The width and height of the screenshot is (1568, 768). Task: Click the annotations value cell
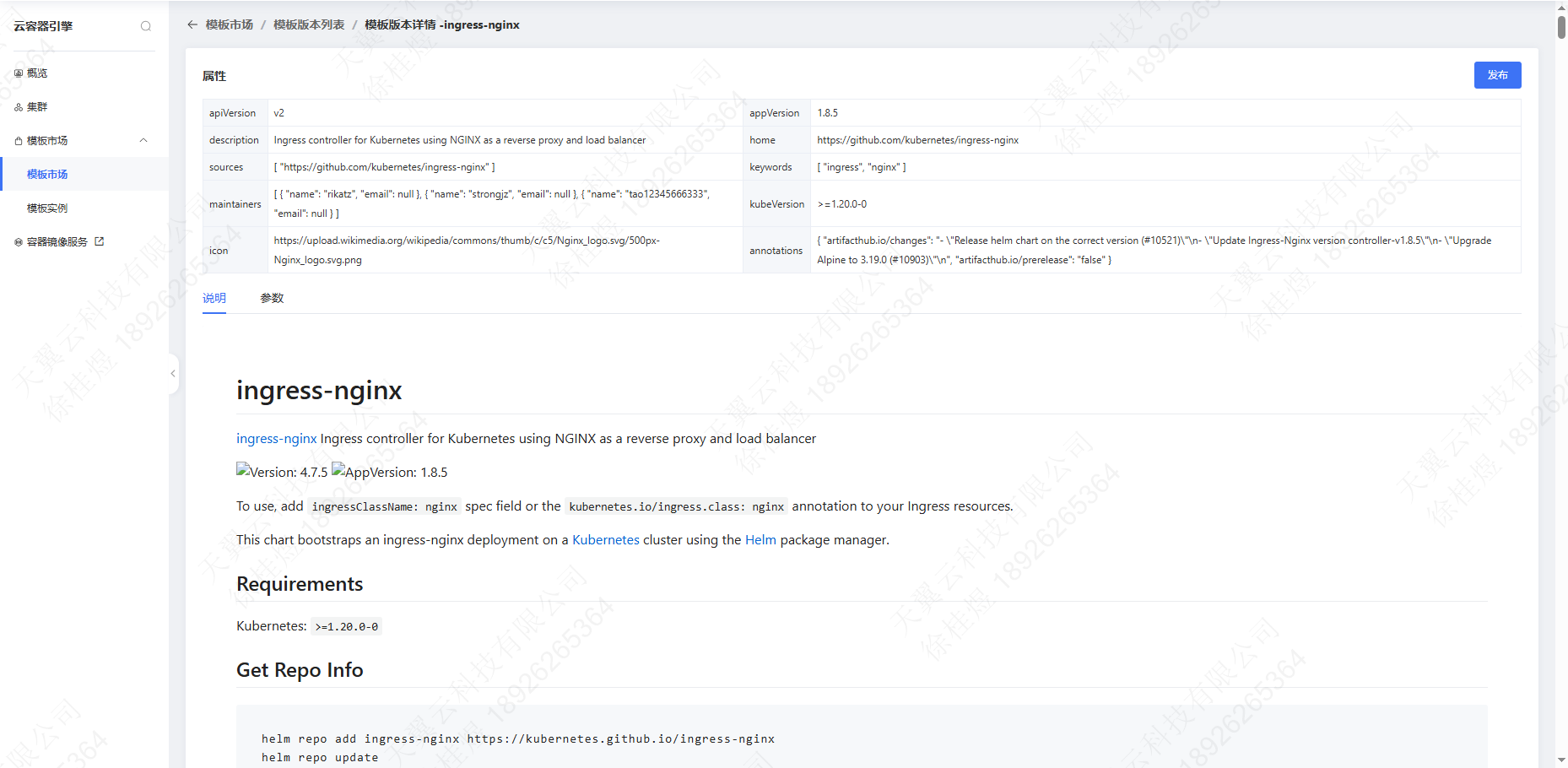tap(1165, 250)
